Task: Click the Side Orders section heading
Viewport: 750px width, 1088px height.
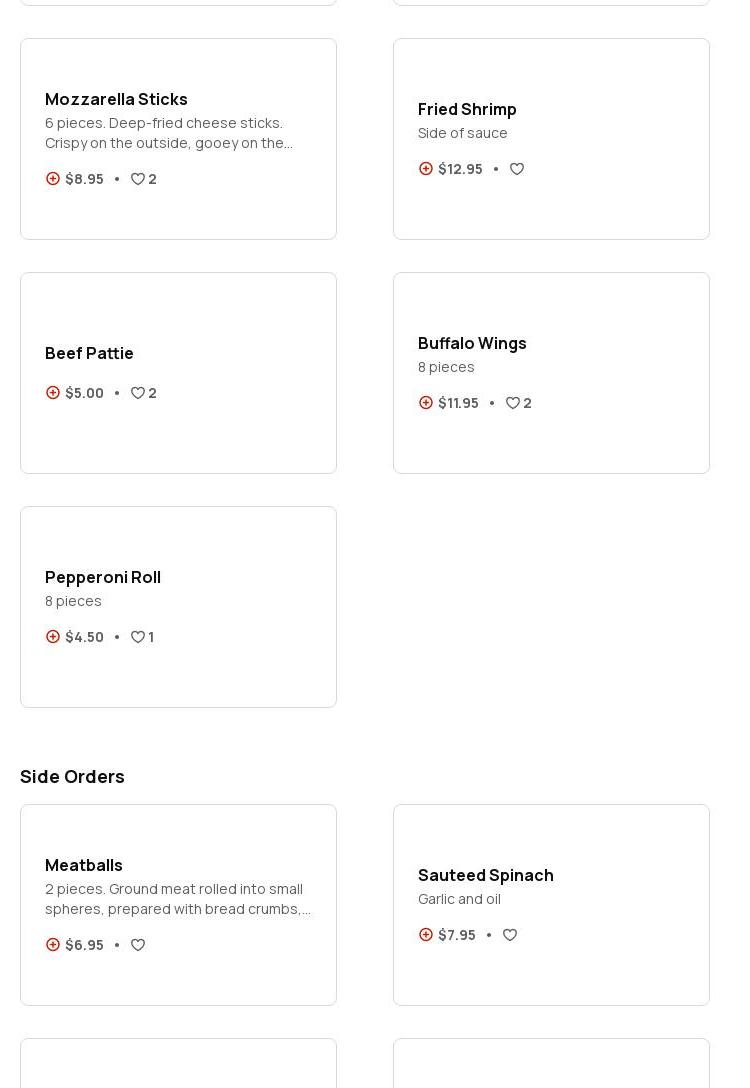Action: 72,776
